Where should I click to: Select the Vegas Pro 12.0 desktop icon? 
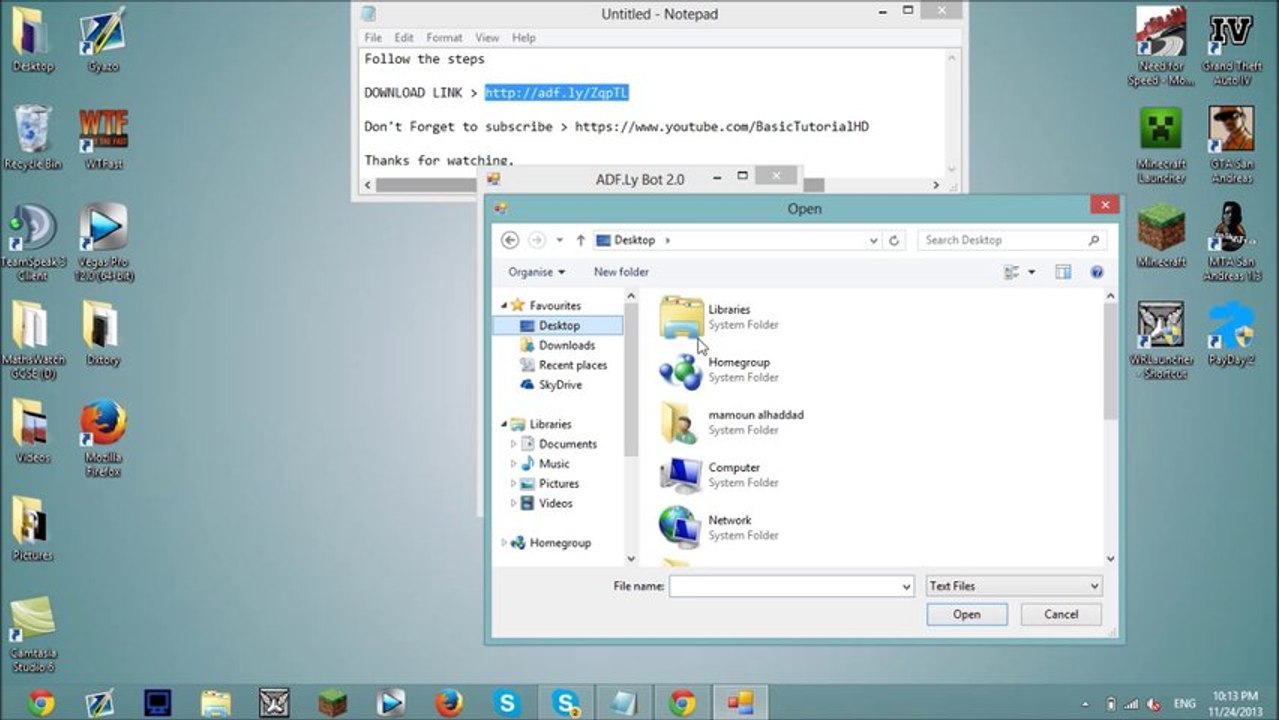point(102,242)
